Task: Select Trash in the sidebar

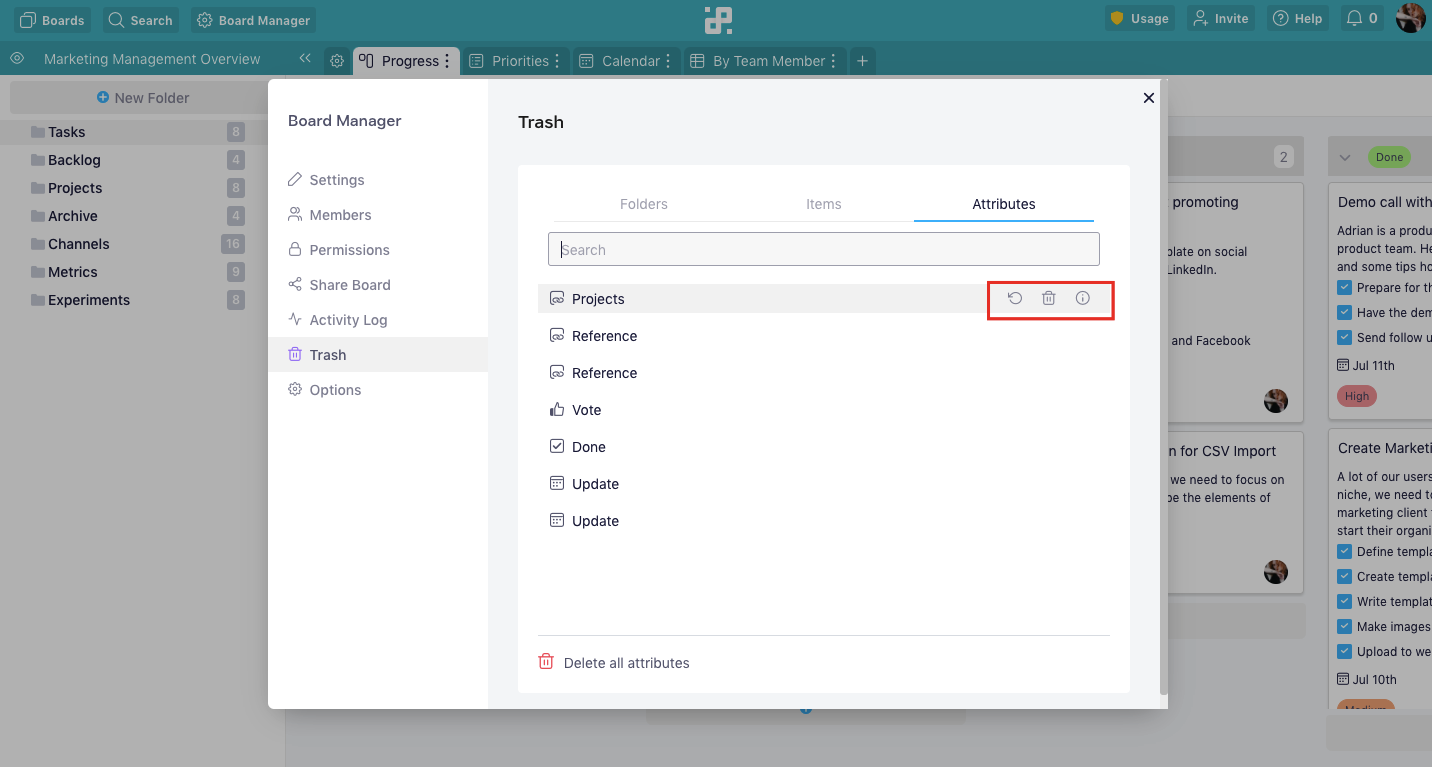Action: tap(378, 355)
